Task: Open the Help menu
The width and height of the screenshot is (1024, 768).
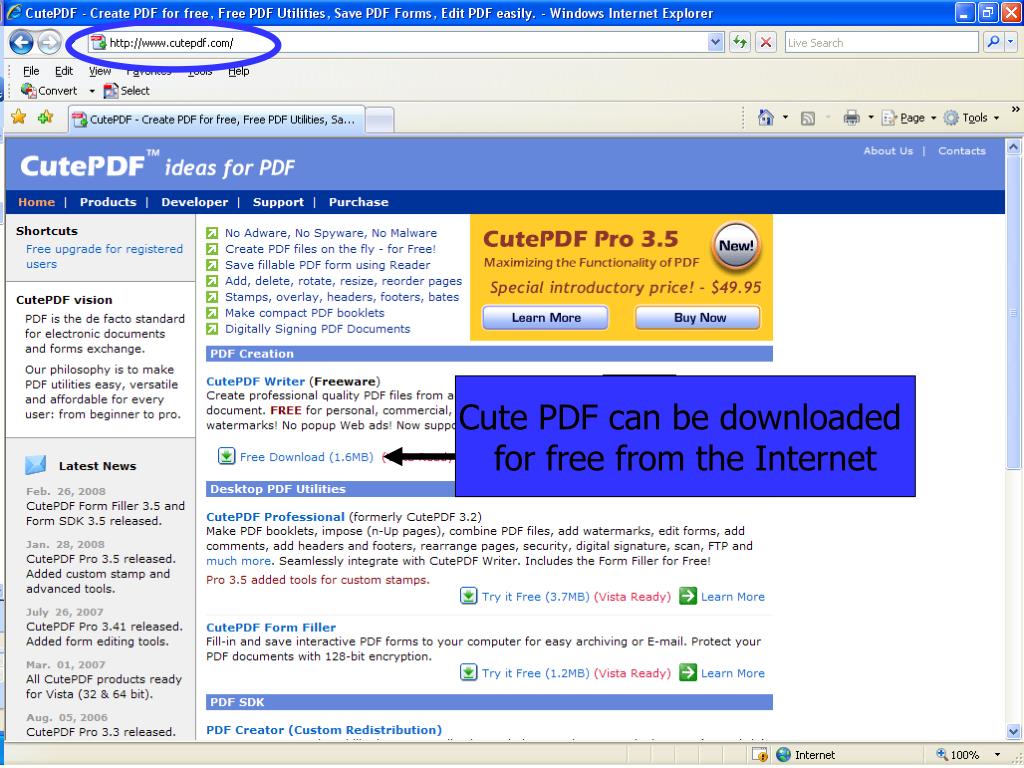Action: click(238, 71)
